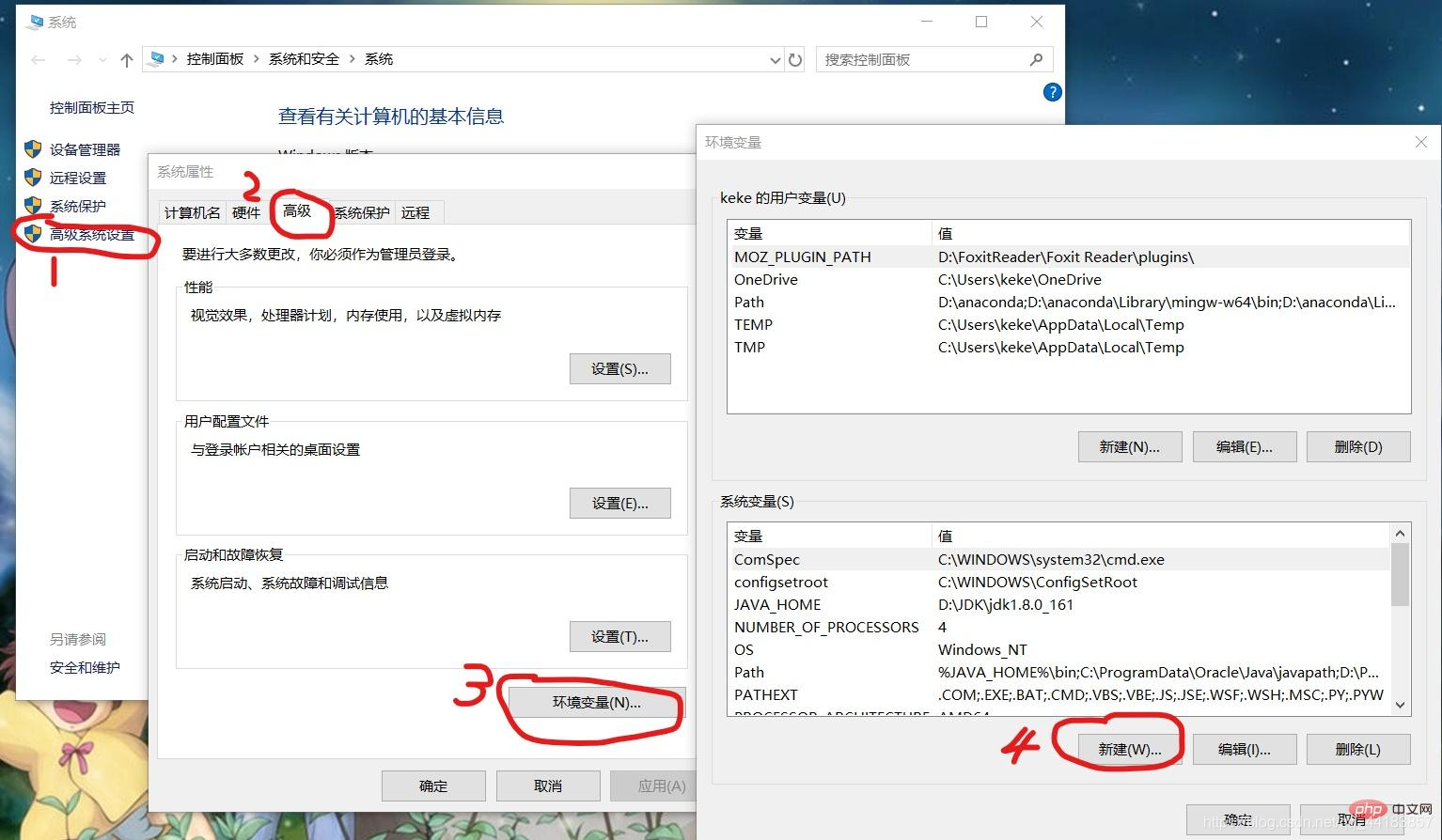Open the 环境变量(N) dialog
This screenshot has height=840, width=1442.
click(x=593, y=702)
